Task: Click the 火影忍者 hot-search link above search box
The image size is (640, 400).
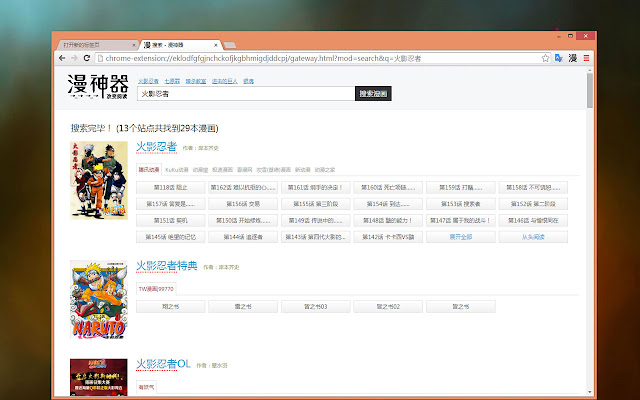Action: tap(148, 81)
